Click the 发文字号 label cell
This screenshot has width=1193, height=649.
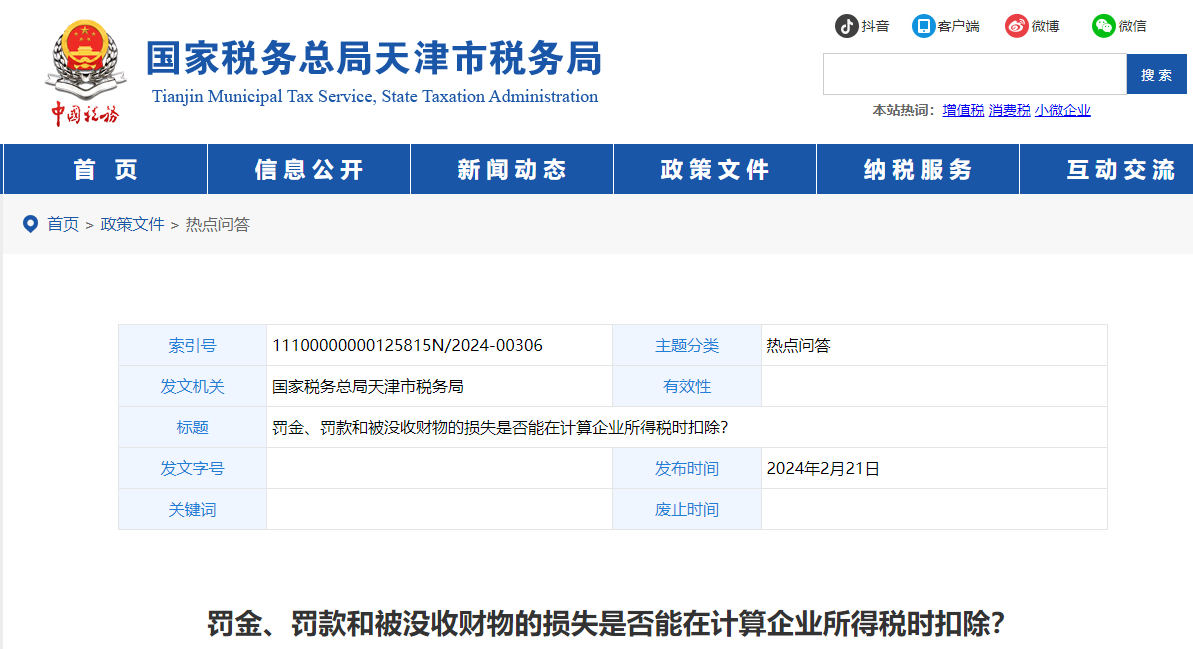(192, 469)
